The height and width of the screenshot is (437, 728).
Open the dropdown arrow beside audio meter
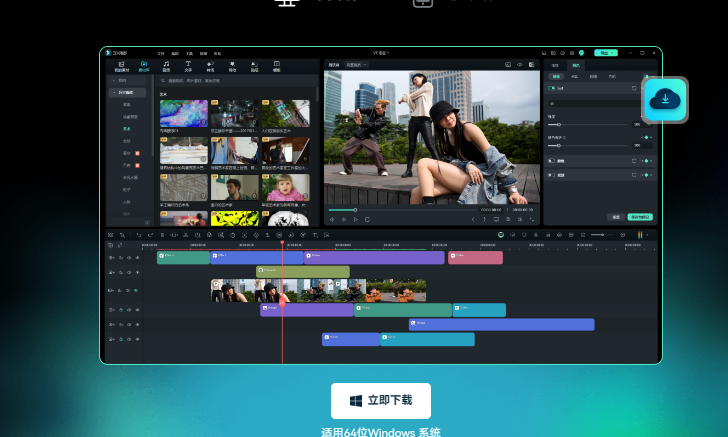point(648,235)
